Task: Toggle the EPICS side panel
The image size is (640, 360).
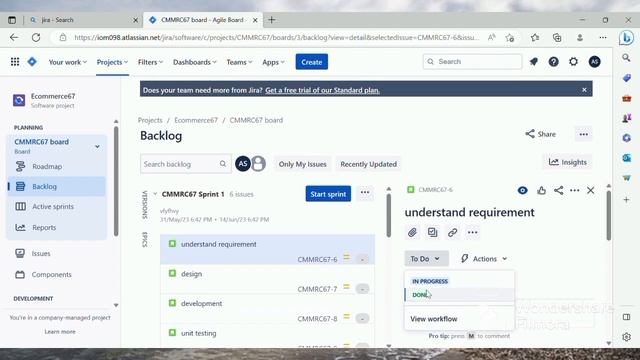Action: [x=144, y=240]
